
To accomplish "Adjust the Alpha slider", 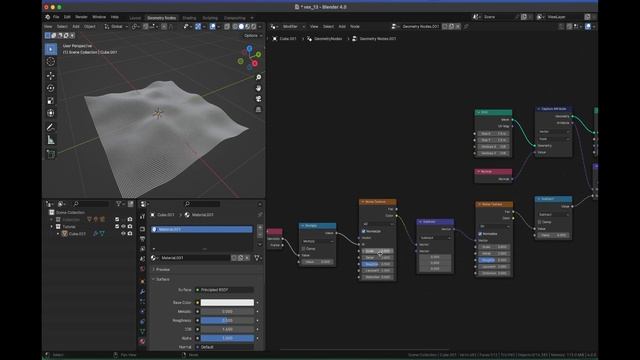I will (227, 338).
